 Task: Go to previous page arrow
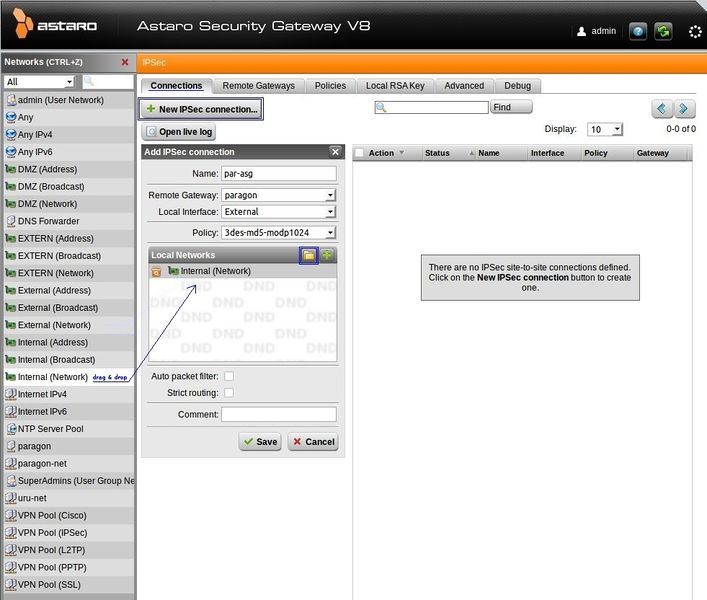pyautogui.click(x=662, y=108)
